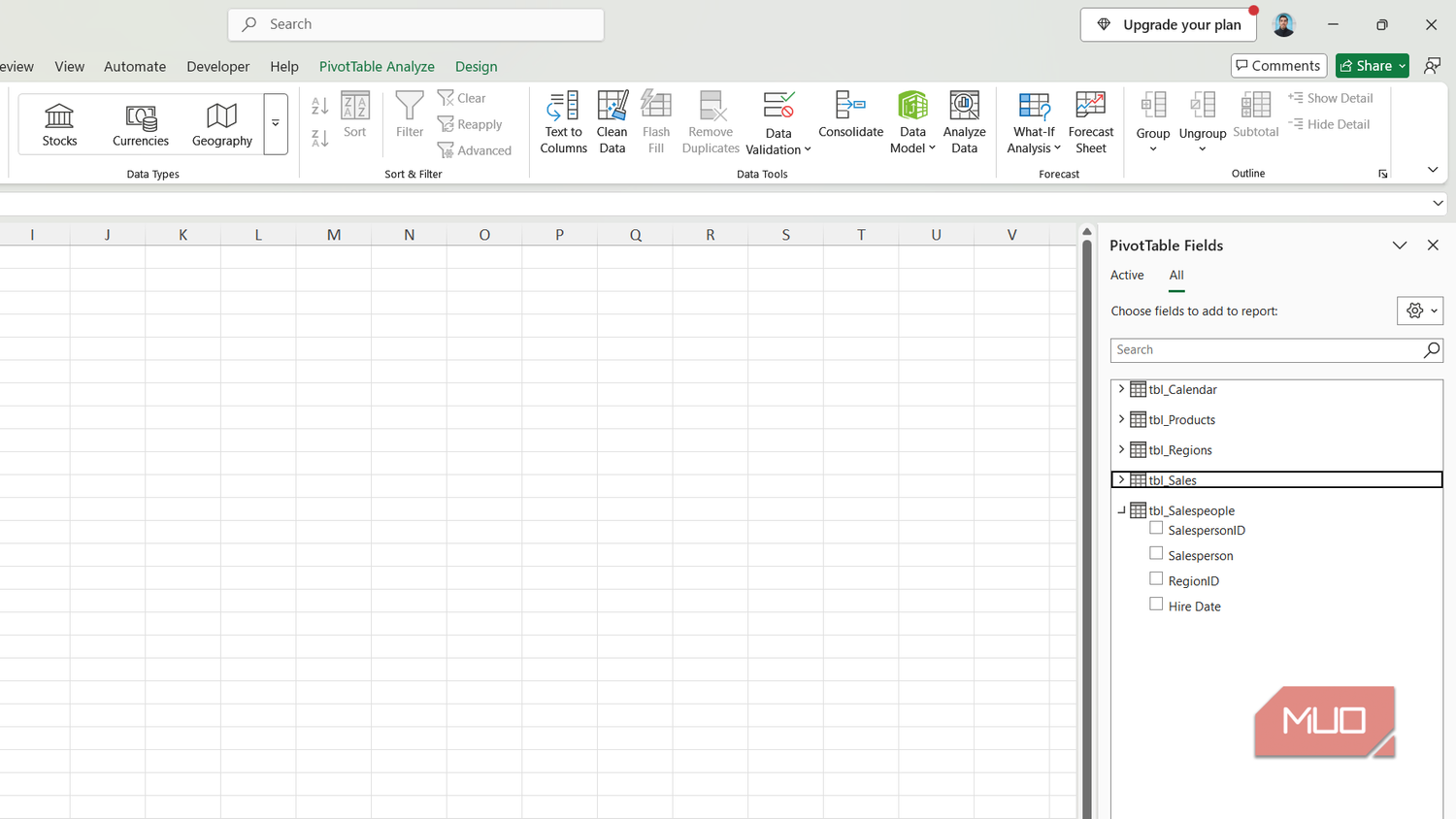Image resolution: width=1456 pixels, height=819 pixels.
Task: Sort Z to A descending
Action: [x=320, y=138]
